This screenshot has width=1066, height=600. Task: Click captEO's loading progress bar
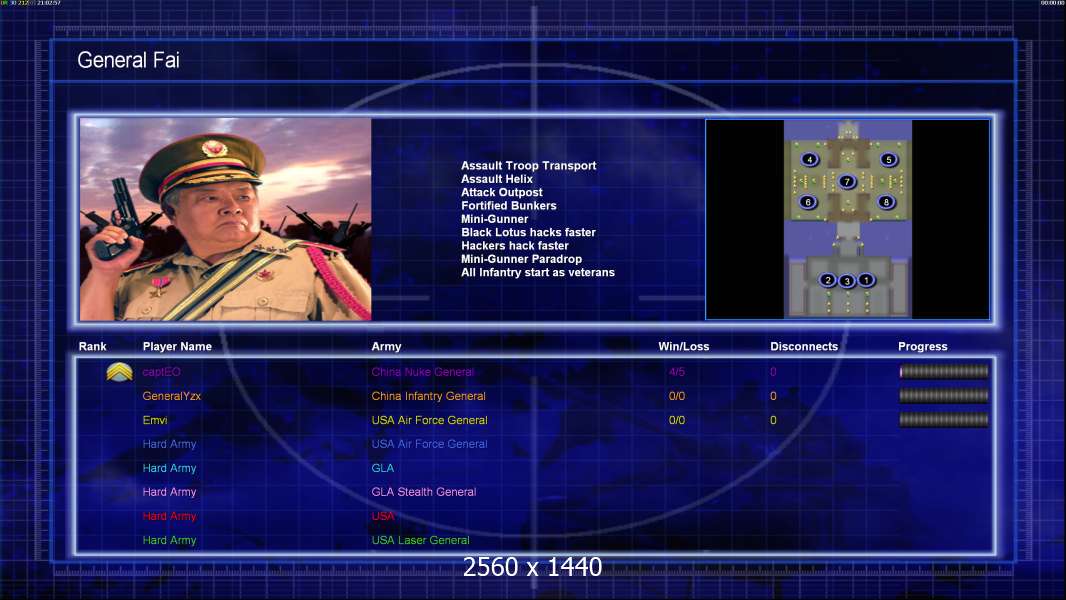pyautogui.click(x=944, y=372)
